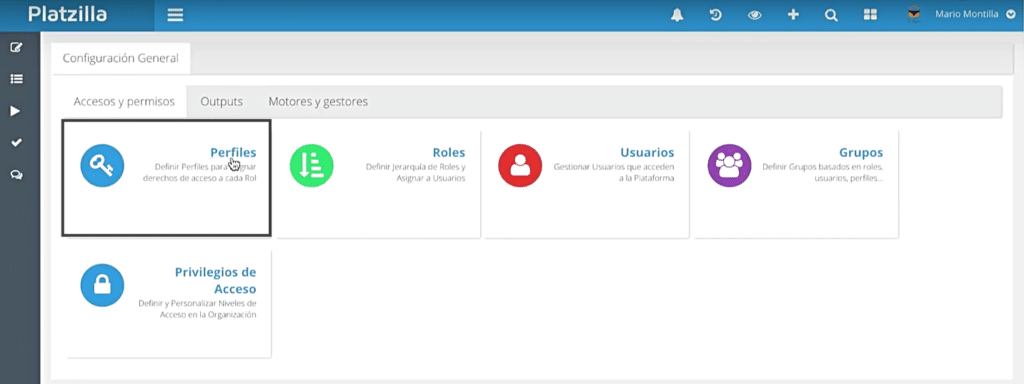Click the purple group icon for Grupos
Image resolution: width=1024 pixels, height=384 pixels.
[729, 166]
